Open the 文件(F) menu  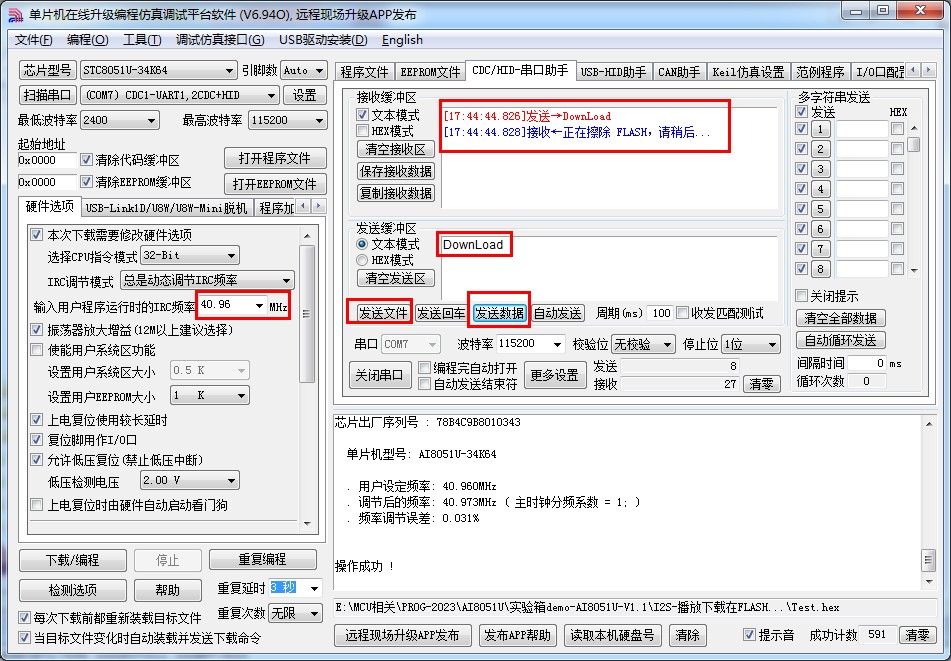point(33,40)
